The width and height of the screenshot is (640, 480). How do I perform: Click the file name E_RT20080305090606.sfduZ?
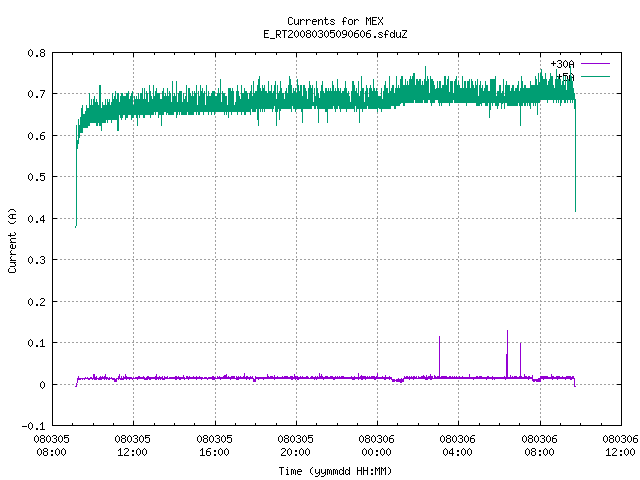(335, 34)
